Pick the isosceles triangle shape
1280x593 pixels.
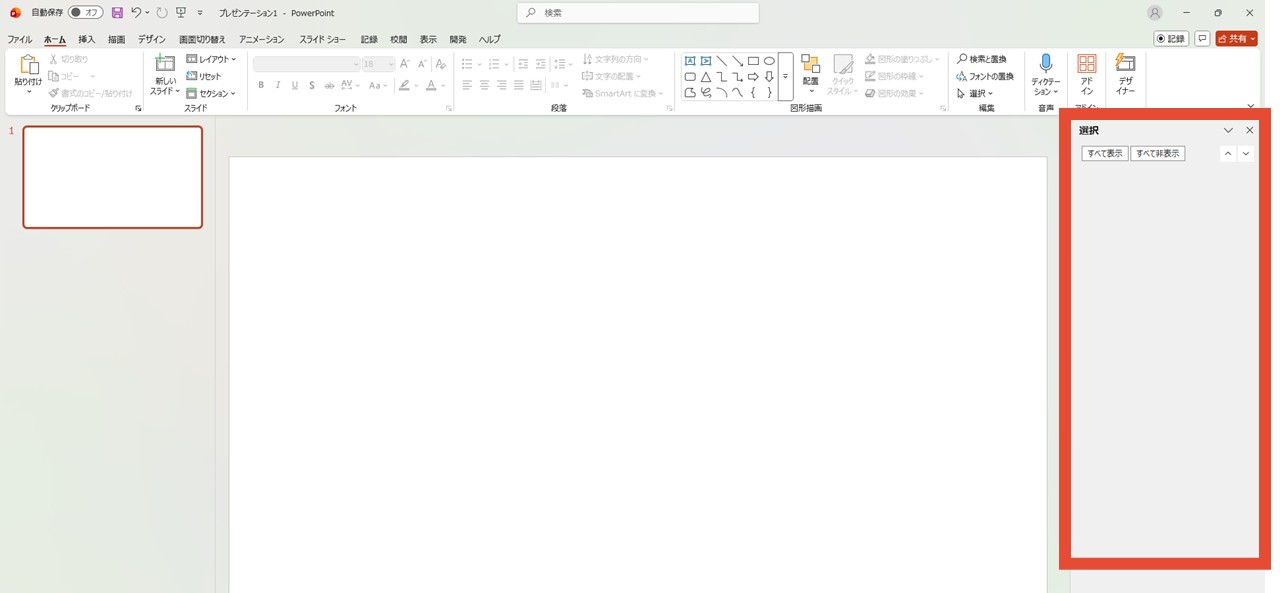(706, 77)
